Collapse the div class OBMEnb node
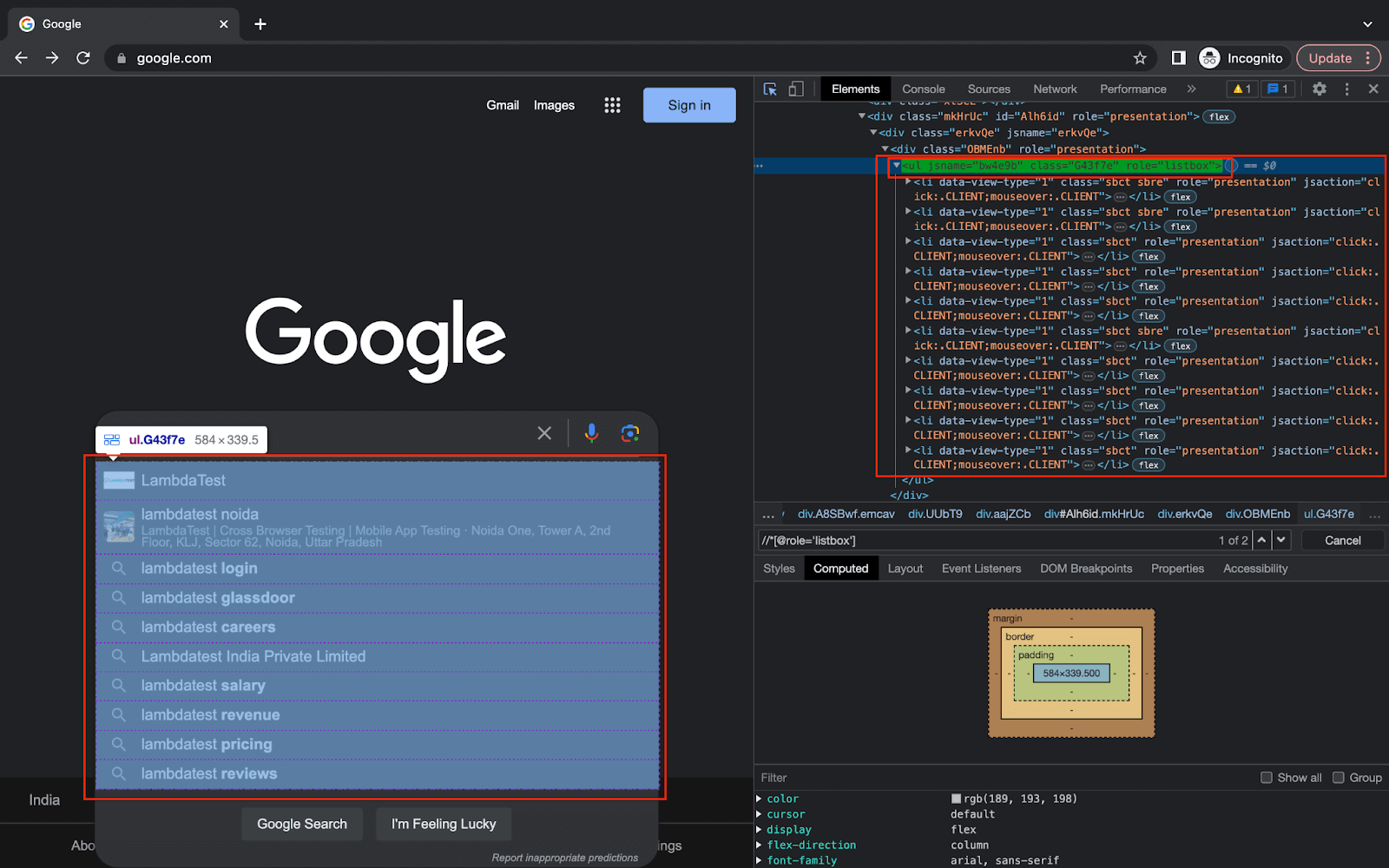Screen dimensions: 1389x868 [885, 149]
